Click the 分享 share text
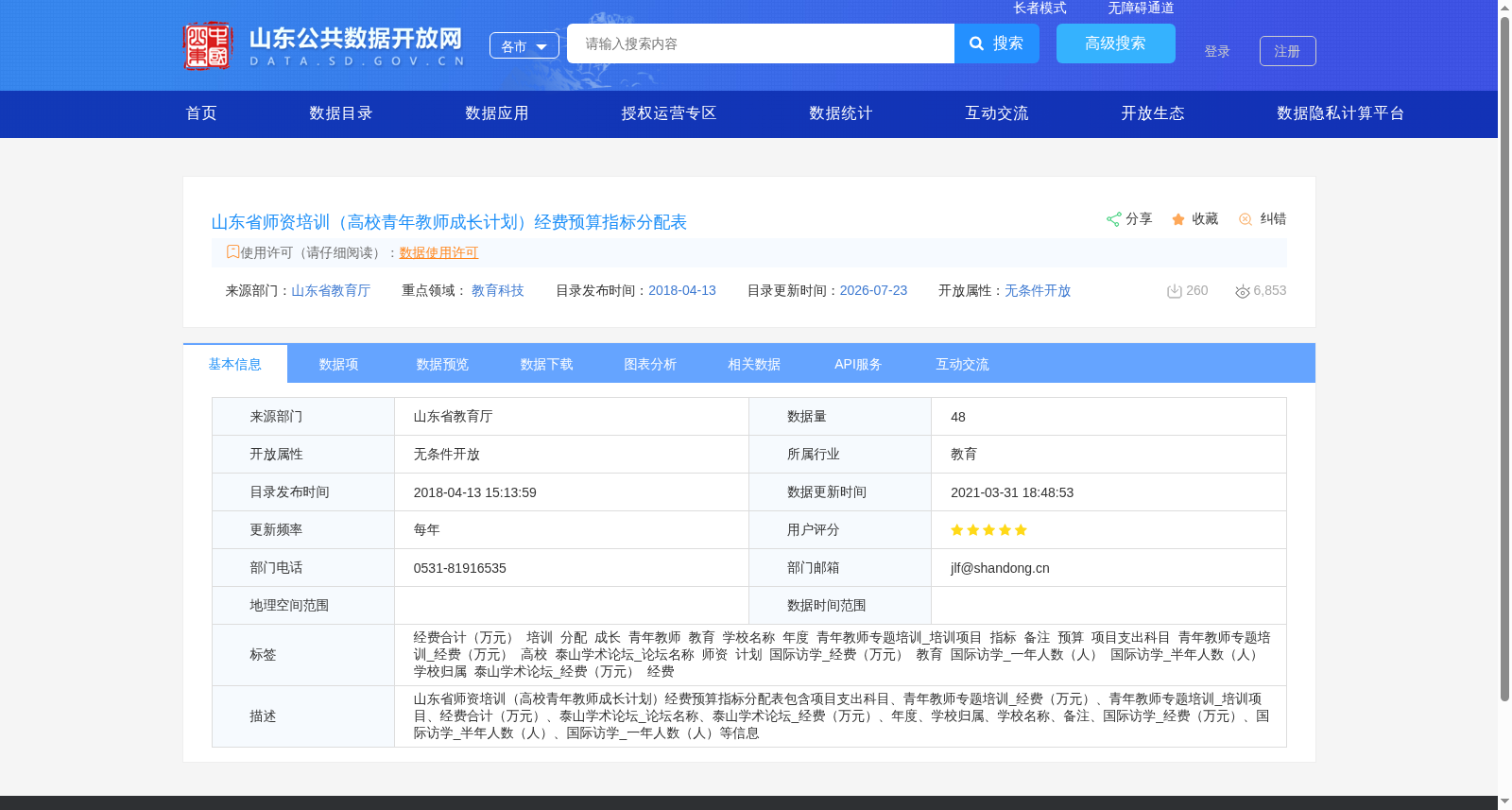 (1139, 219)
